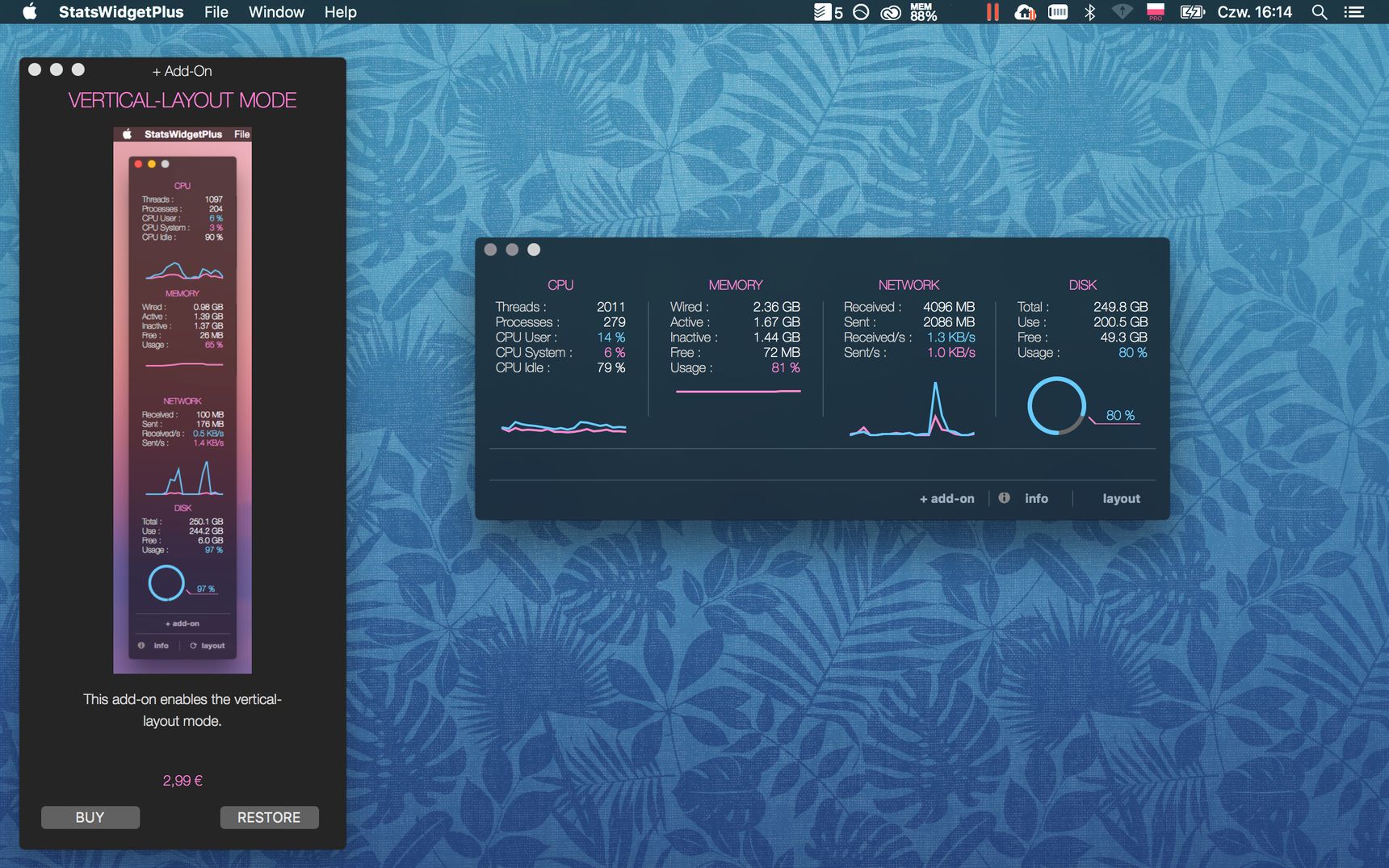Close the + Add-On window

pos(35,69)
